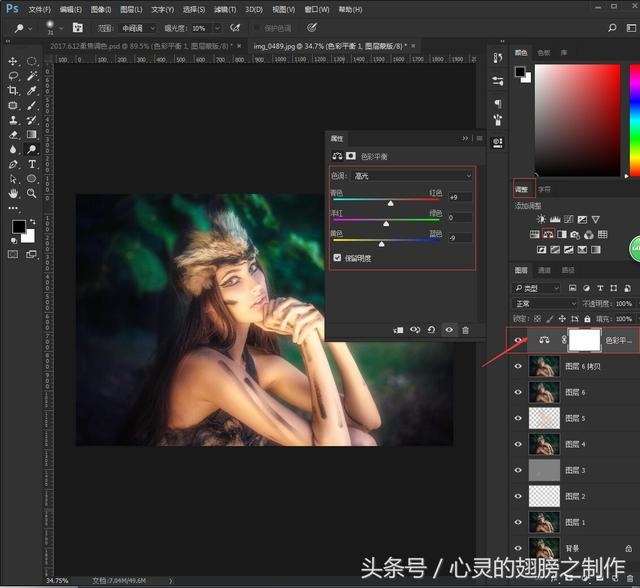Image resolution: width=640 pixels, height=588 pixels.
Task: Open the 滤镜(T) menu
Action: [x=225, y=9]
